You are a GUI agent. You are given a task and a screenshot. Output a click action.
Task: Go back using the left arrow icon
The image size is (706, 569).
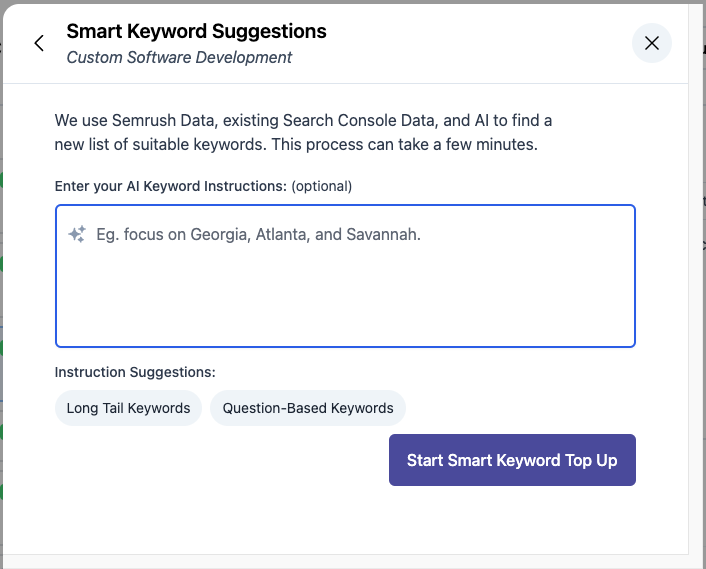coord(39,43)
